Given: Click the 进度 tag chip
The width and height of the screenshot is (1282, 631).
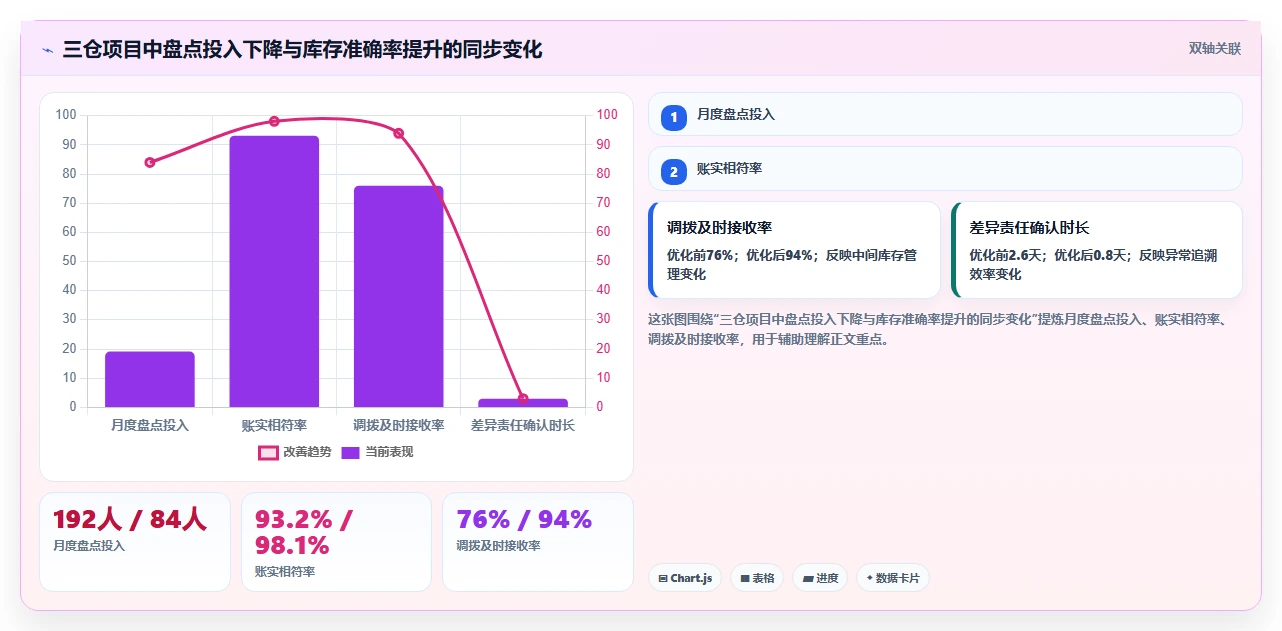Looking at the screenshot, I should [820, 578].
